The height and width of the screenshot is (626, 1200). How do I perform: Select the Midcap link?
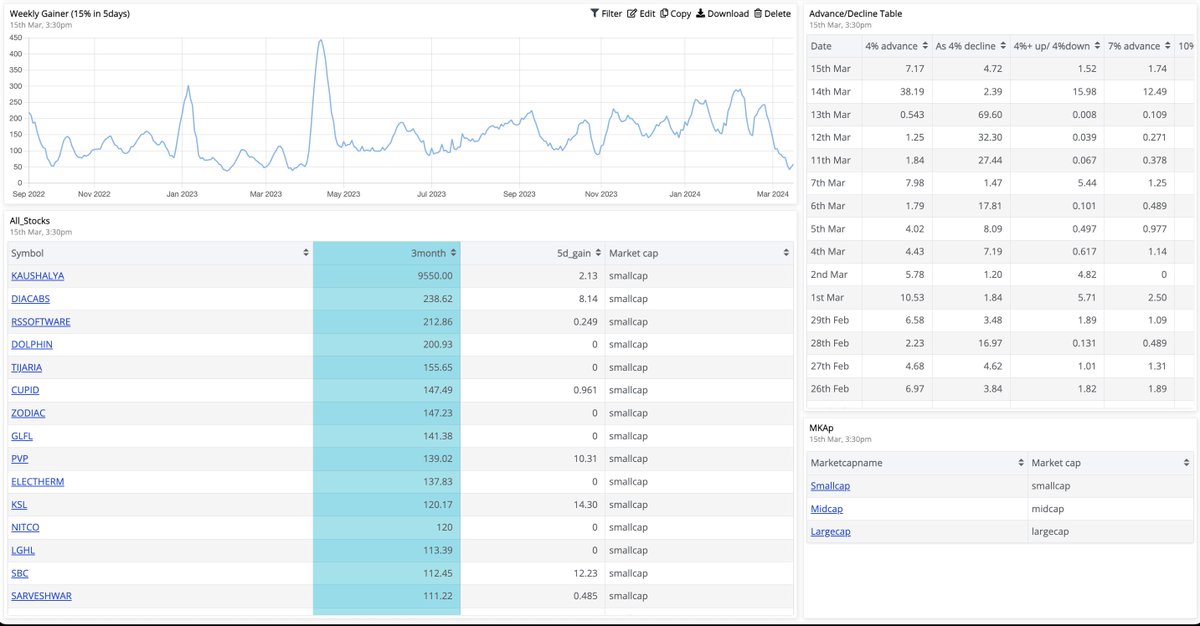point(826,508)
